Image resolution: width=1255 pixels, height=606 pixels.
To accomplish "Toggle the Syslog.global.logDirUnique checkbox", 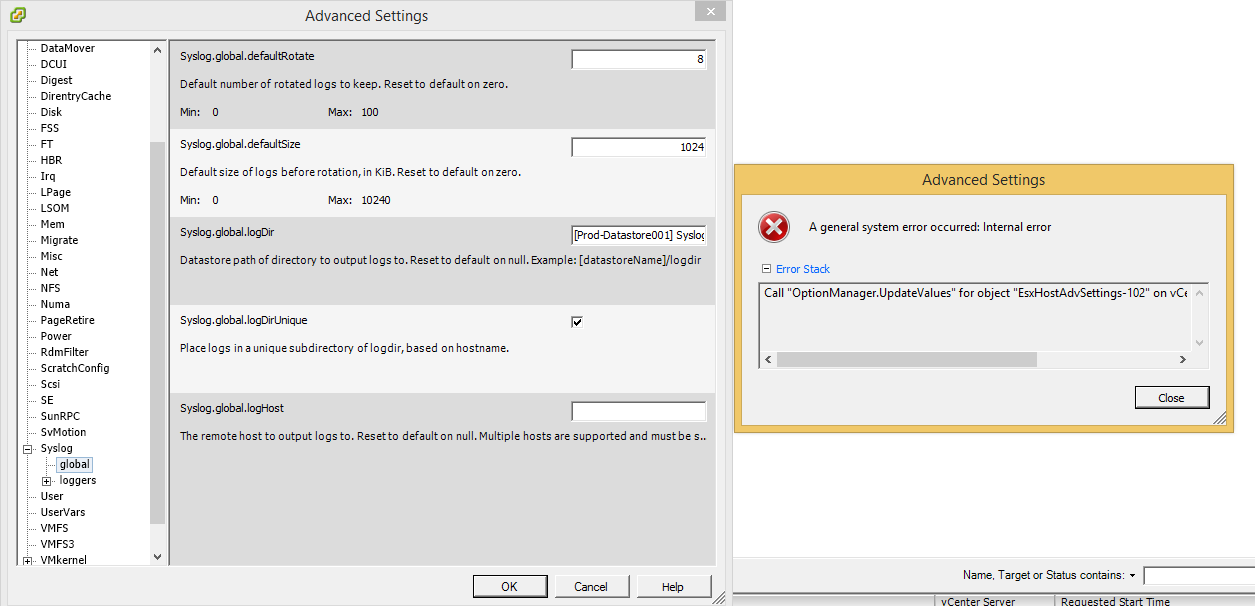I will click(x=577, y=321).
